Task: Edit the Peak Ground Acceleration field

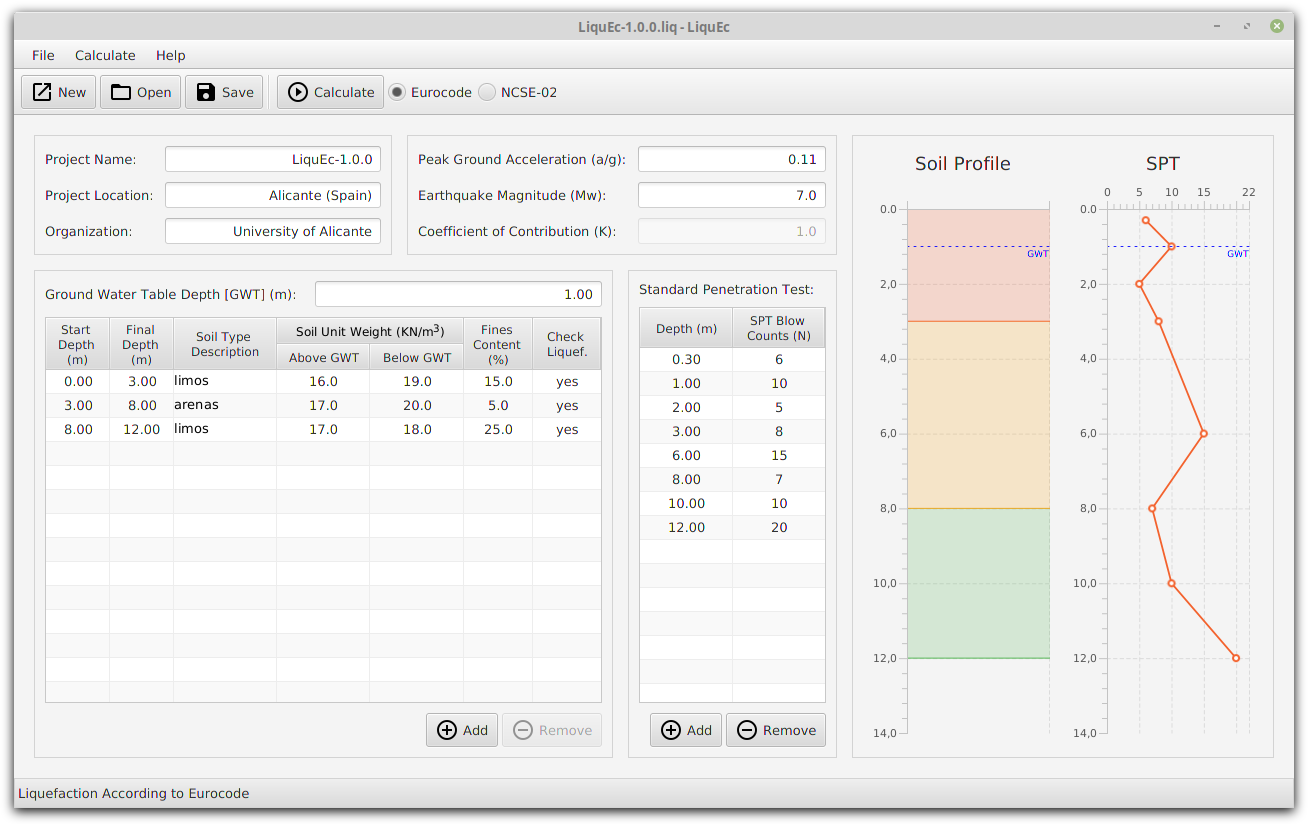Action: point(732,159)
